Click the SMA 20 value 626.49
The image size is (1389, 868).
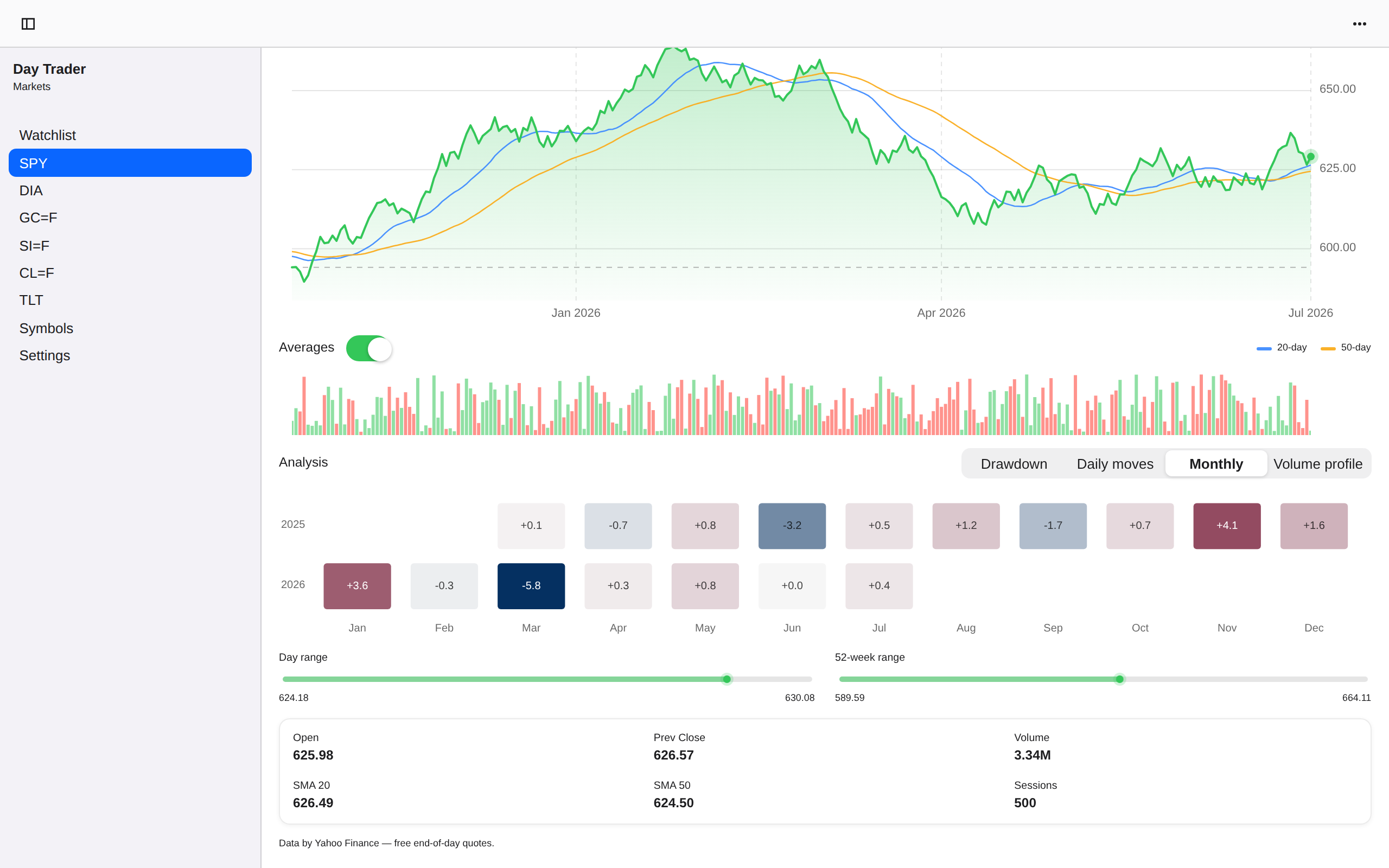click(x=313, y=802)
